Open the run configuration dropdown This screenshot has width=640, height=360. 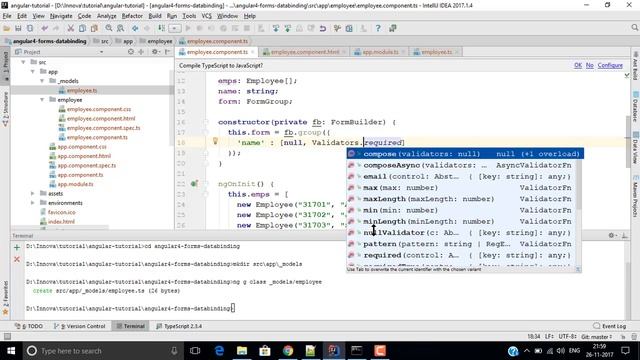pos(175,28)
